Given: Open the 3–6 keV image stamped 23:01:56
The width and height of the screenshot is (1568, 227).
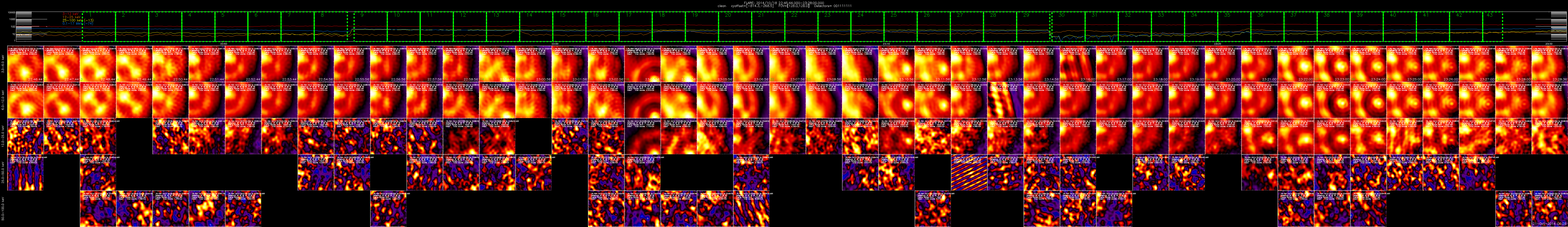Looking at the screenshot, I should (570, 64).
